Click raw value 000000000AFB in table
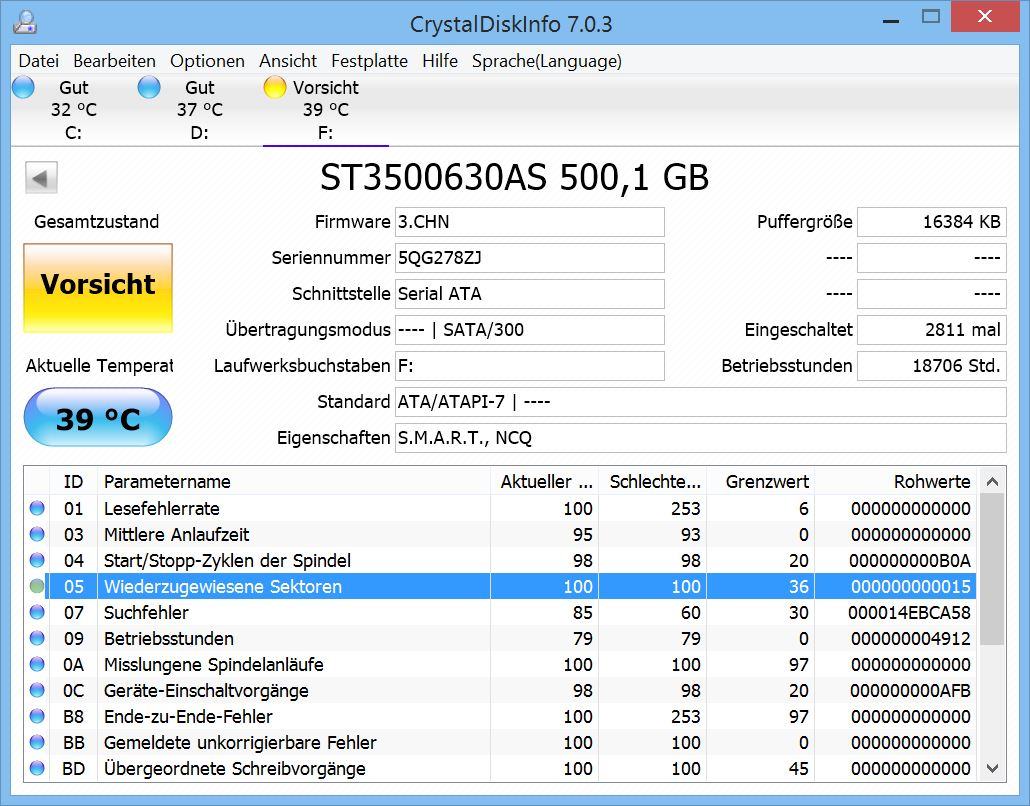 (910, 691)
